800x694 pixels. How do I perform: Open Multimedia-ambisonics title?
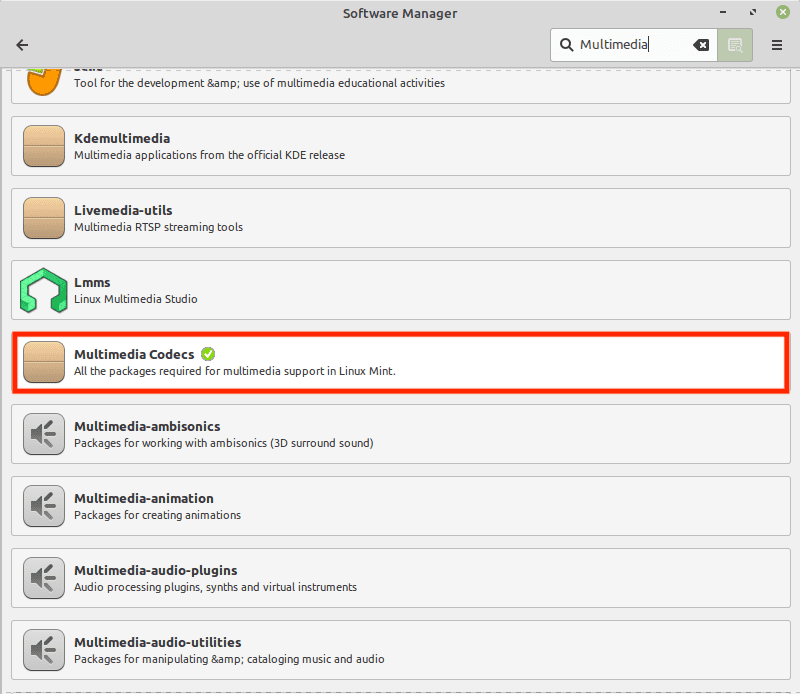[147, 426]
